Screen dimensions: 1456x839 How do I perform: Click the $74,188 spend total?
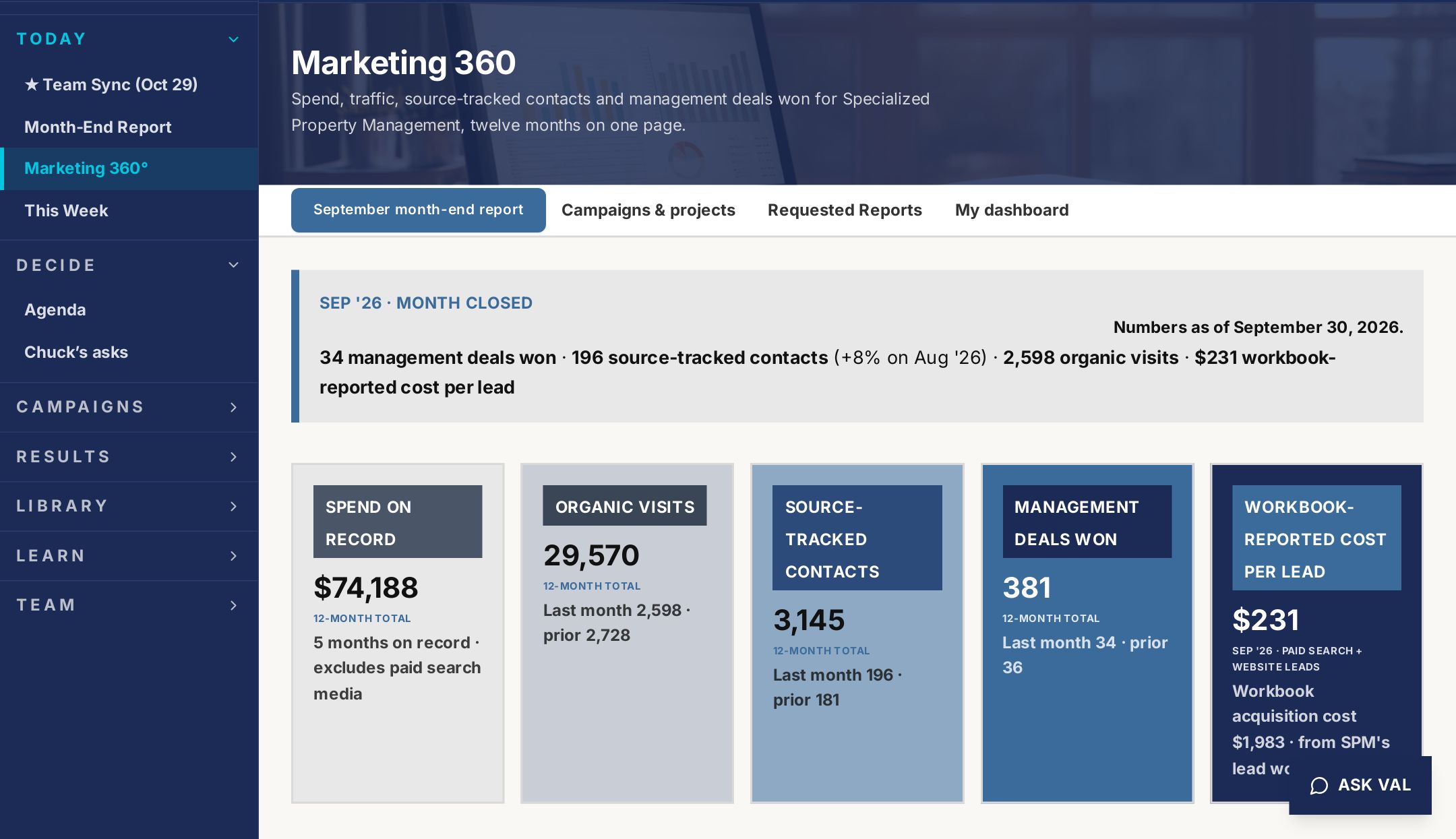366,587
